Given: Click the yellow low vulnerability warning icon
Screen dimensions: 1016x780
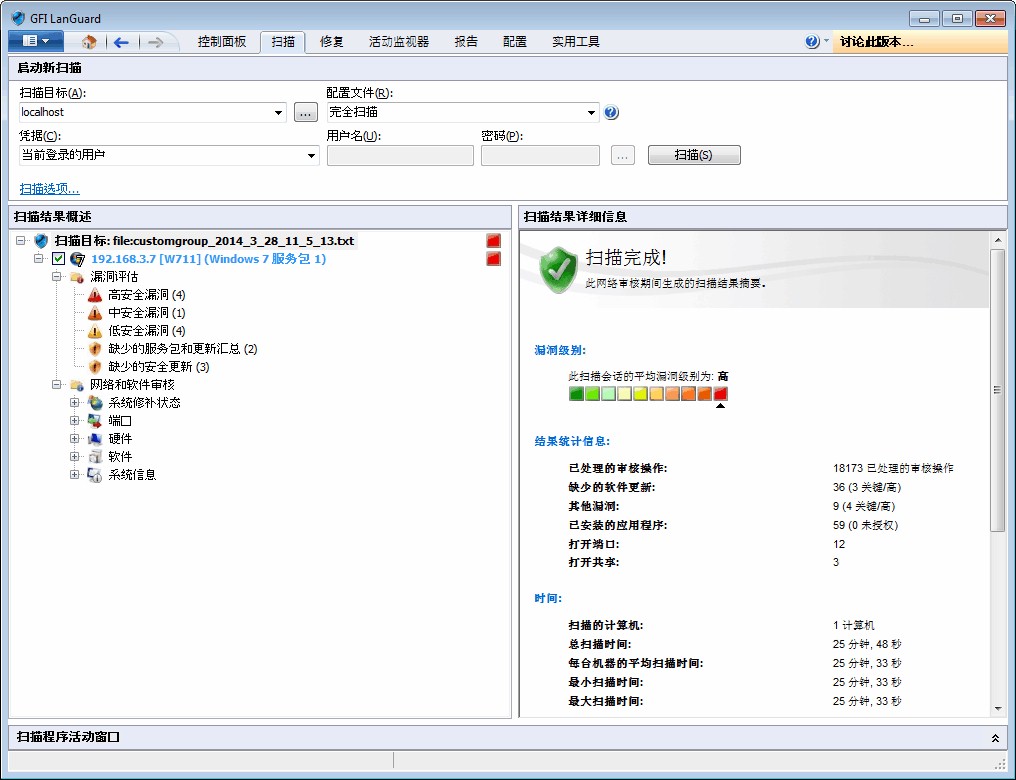Looking at the screenshot, I should [x=95, y=332].
